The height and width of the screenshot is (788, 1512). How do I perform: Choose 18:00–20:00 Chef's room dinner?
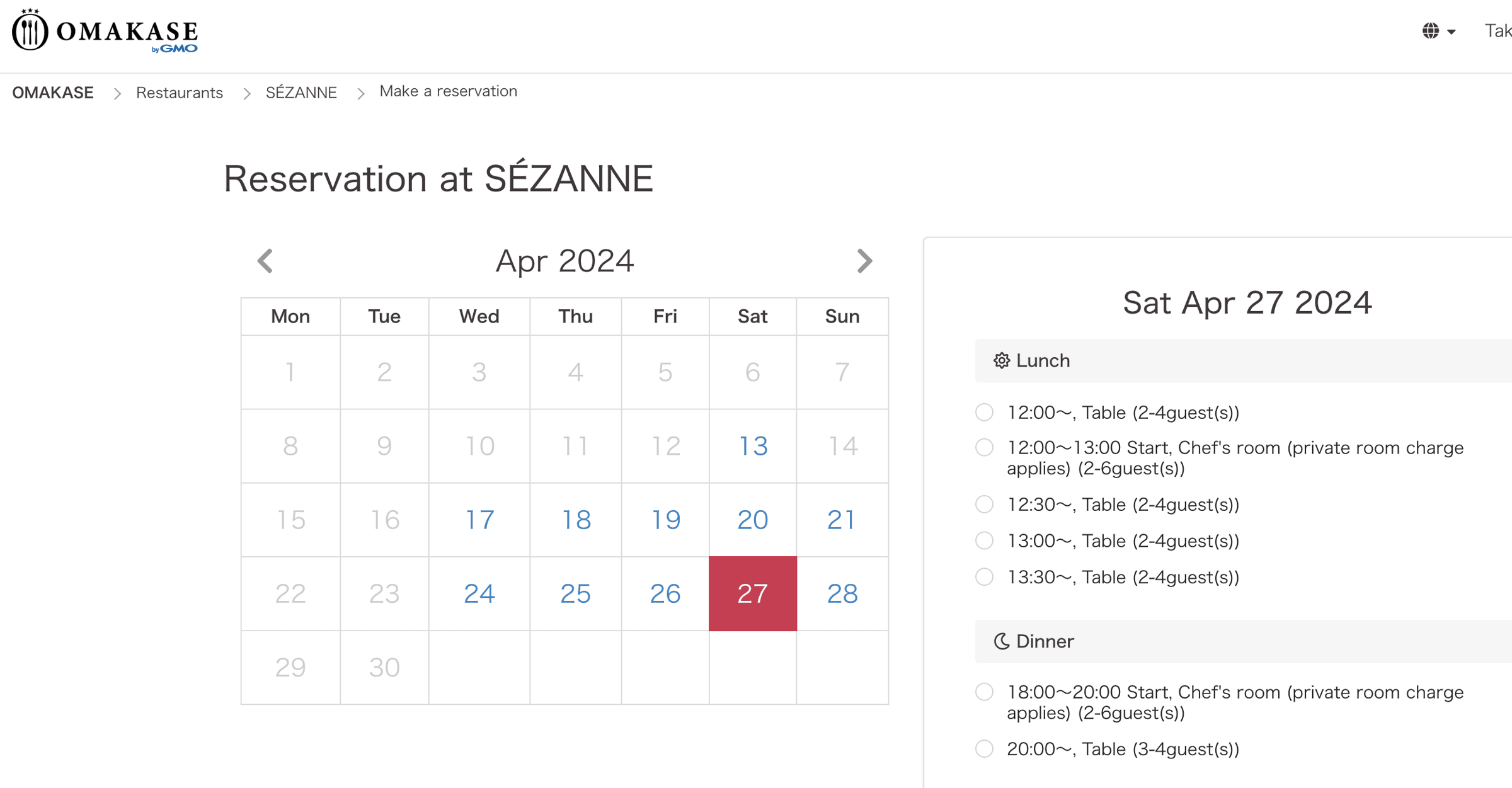click(985, 692)
